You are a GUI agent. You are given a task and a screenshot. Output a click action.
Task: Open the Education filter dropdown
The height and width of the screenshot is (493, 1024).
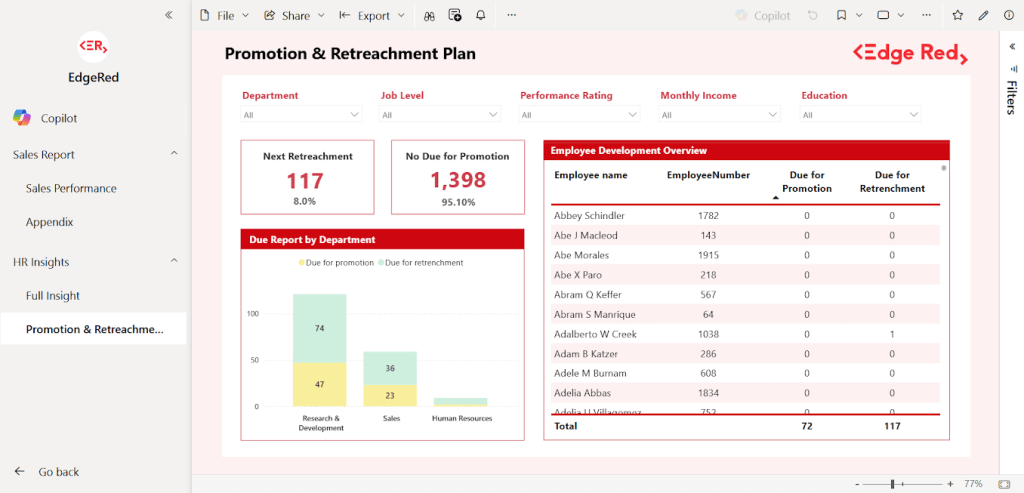click(860, 115)
